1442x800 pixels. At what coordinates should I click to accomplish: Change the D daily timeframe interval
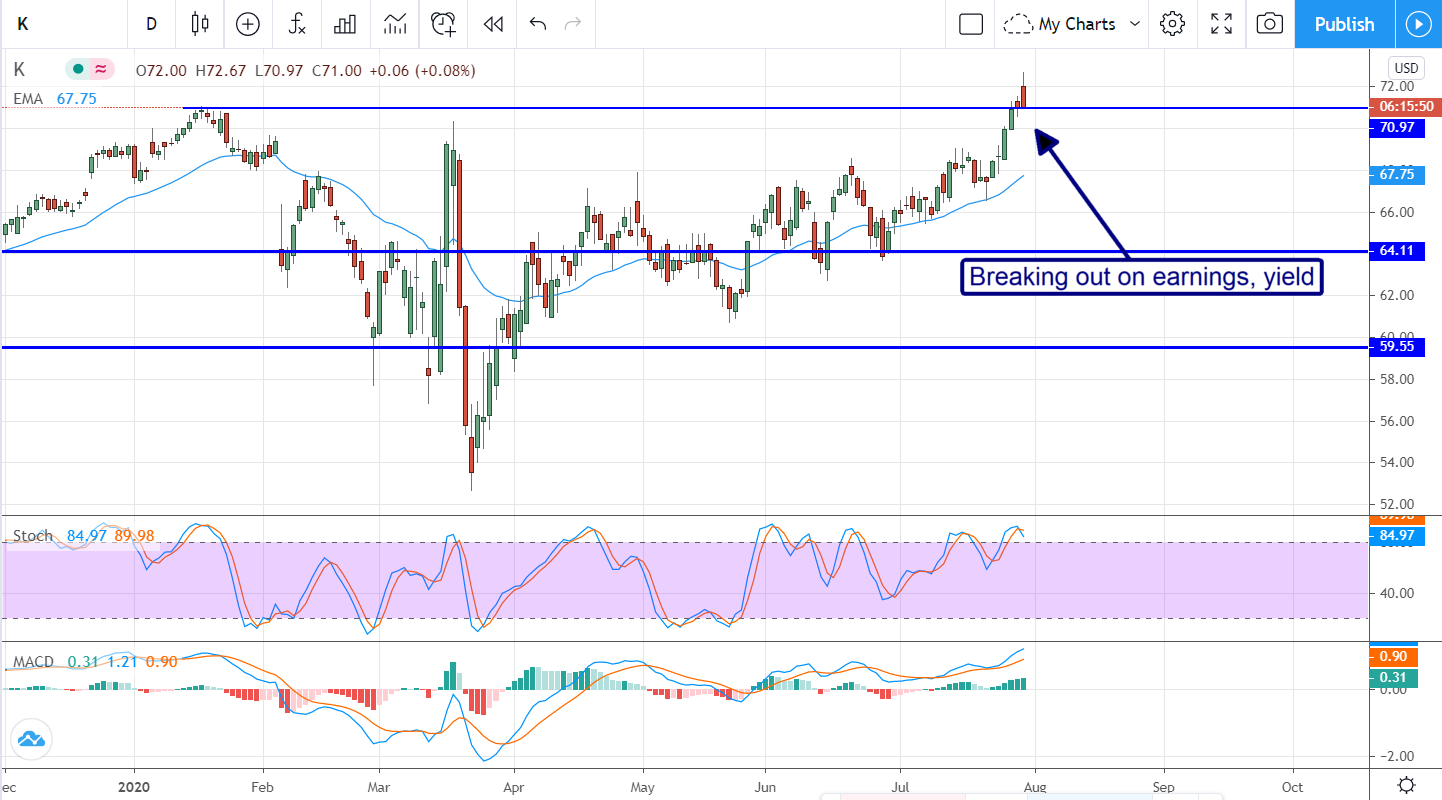(x=152, y=24)
